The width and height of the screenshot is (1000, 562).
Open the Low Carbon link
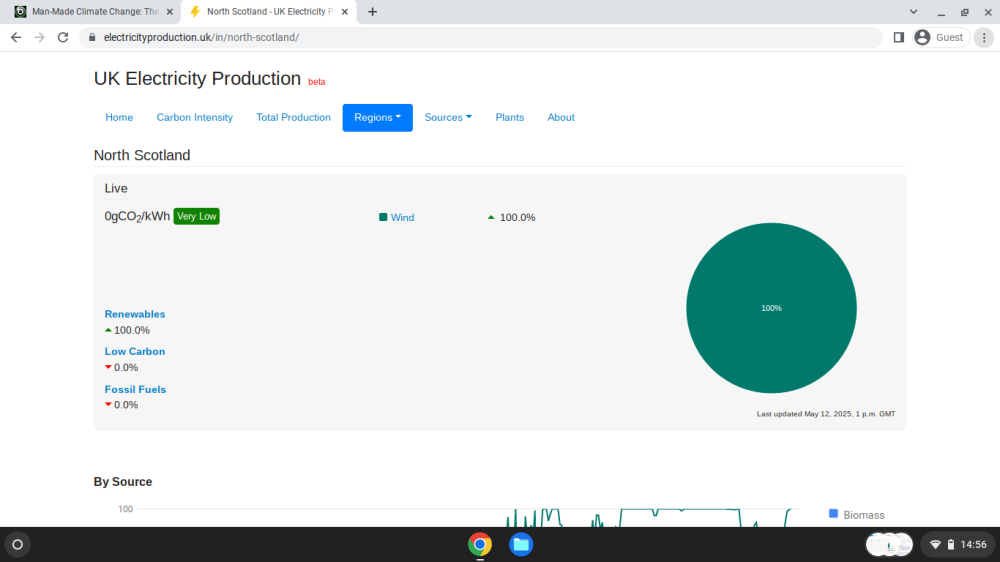pyautogui.click(x=135, y=351)
